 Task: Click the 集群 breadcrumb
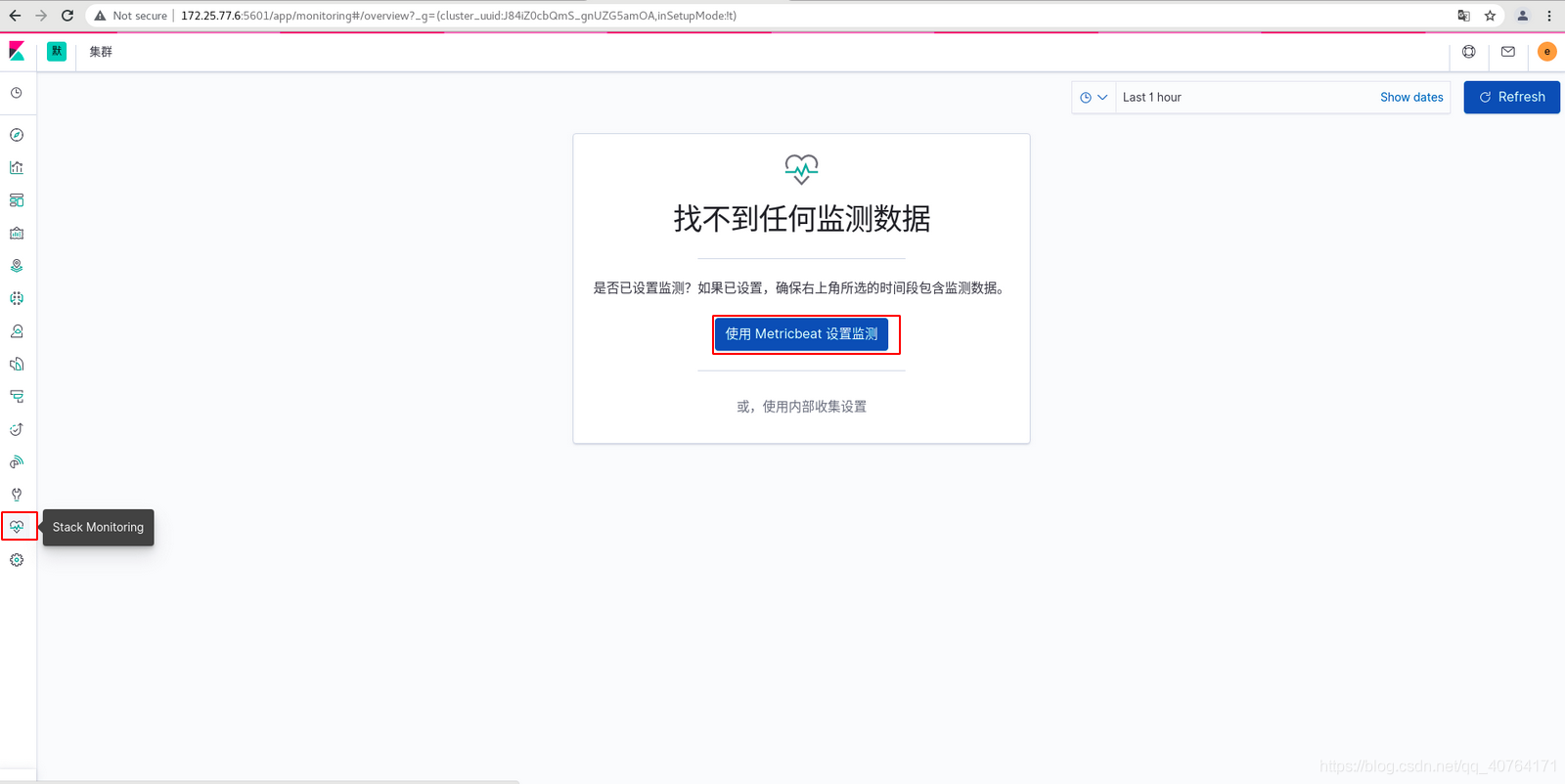101,52
